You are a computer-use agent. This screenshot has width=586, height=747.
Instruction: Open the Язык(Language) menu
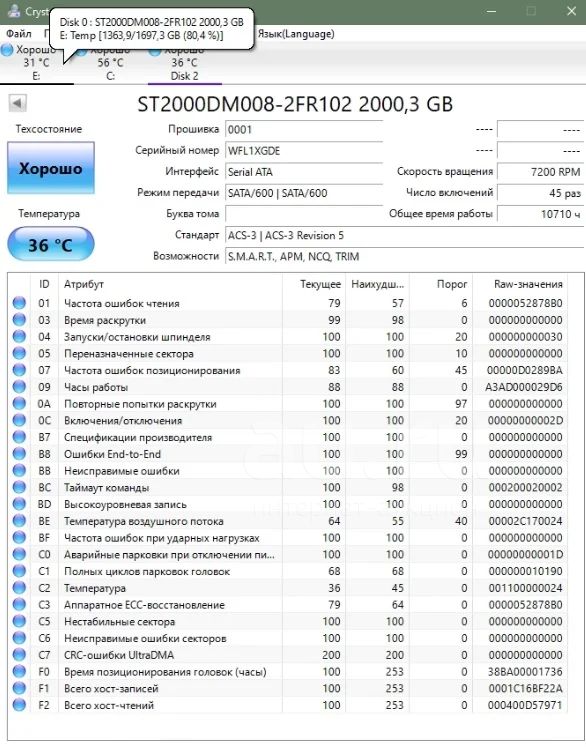pyautogui.click(x=296, y=34)
